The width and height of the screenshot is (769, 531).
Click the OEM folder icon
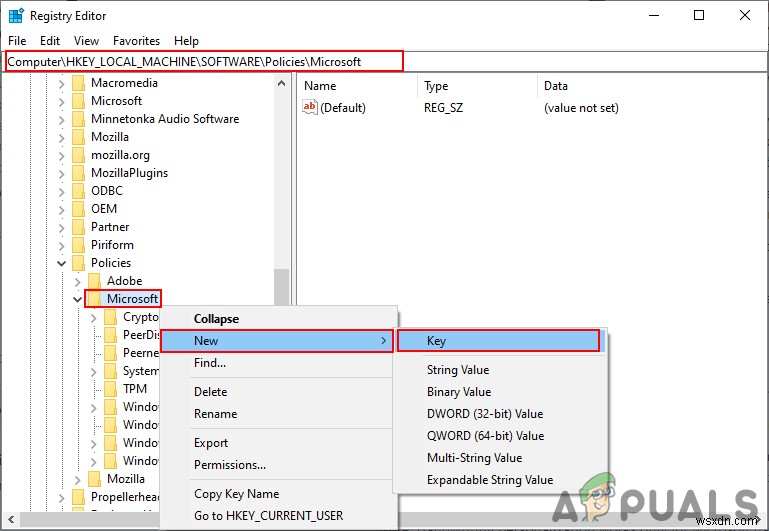tap(78, 209)
